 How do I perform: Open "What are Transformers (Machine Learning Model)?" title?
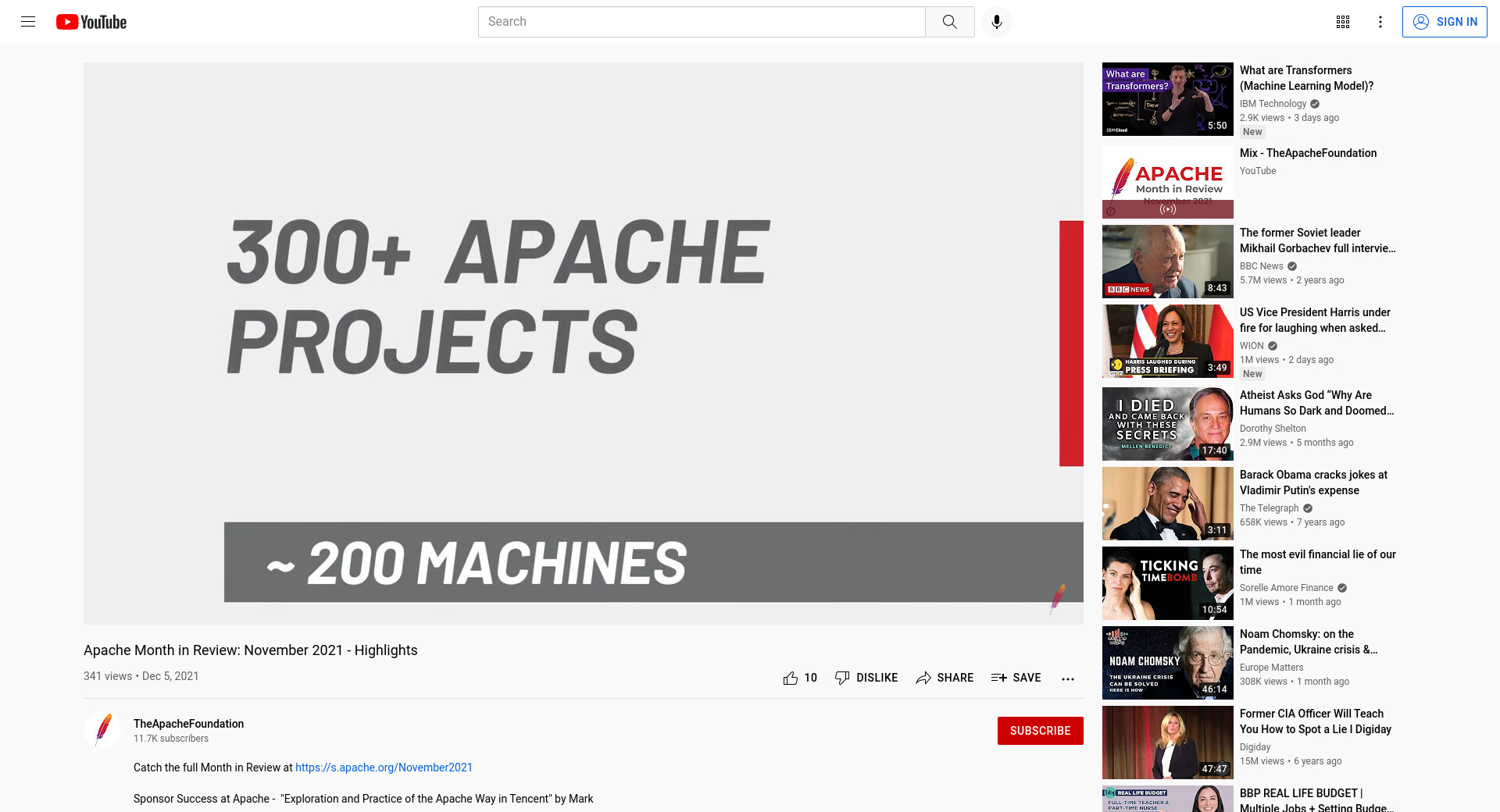[x=1306, y=78]
